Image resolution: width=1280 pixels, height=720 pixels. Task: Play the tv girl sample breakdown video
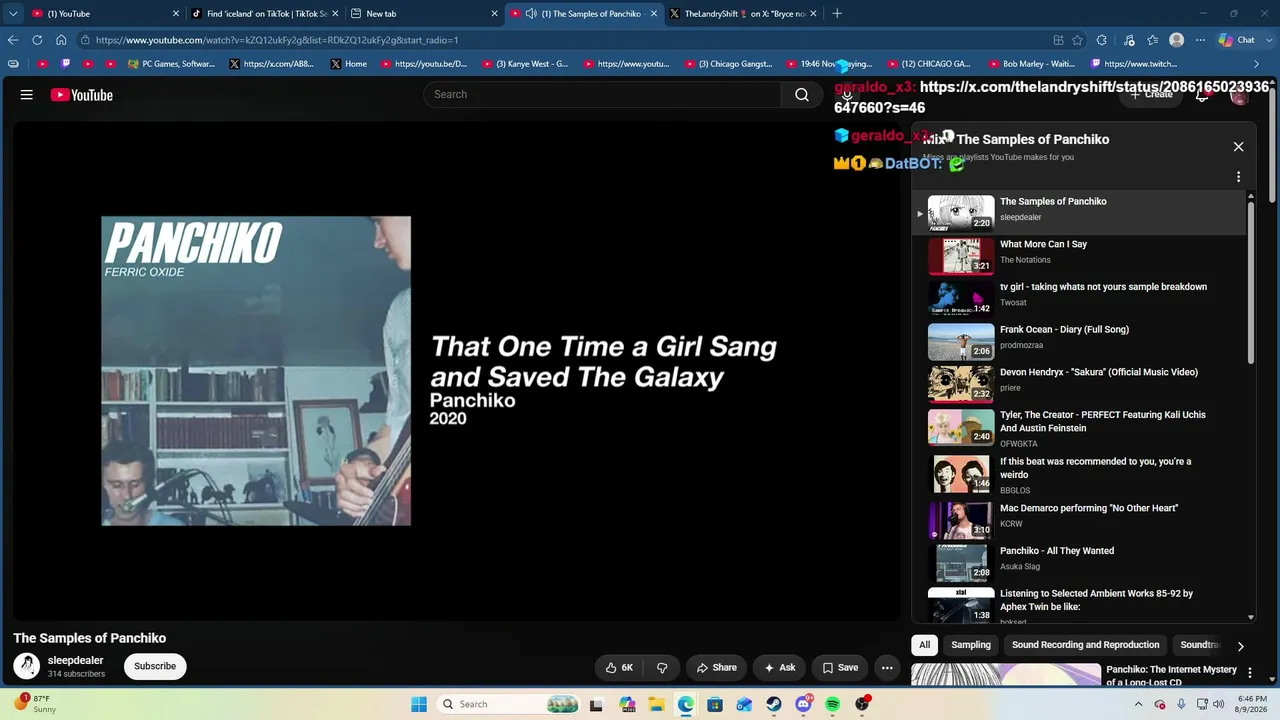[x=1080, y=298]
